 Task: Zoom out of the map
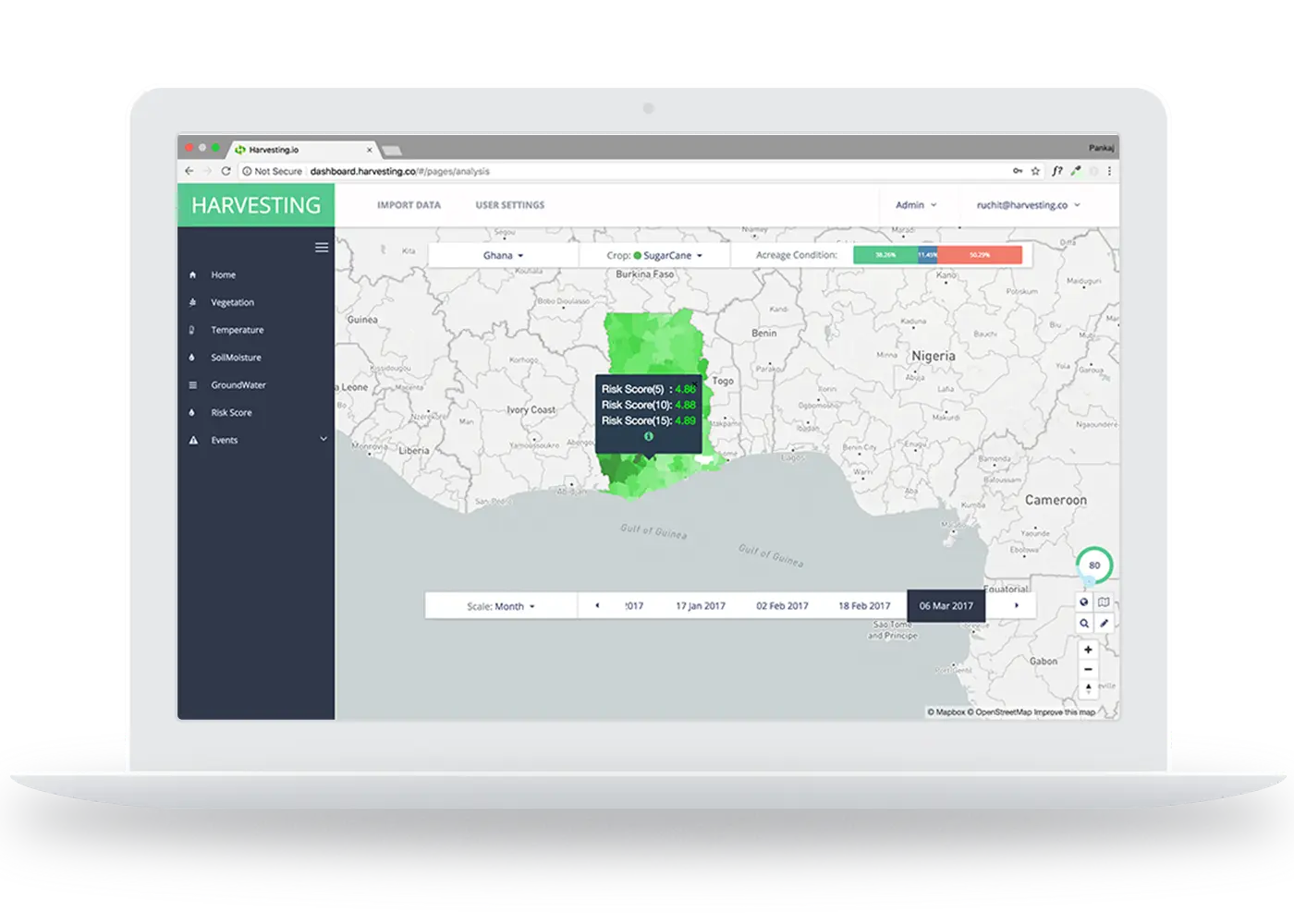(x=1088, y=669)
